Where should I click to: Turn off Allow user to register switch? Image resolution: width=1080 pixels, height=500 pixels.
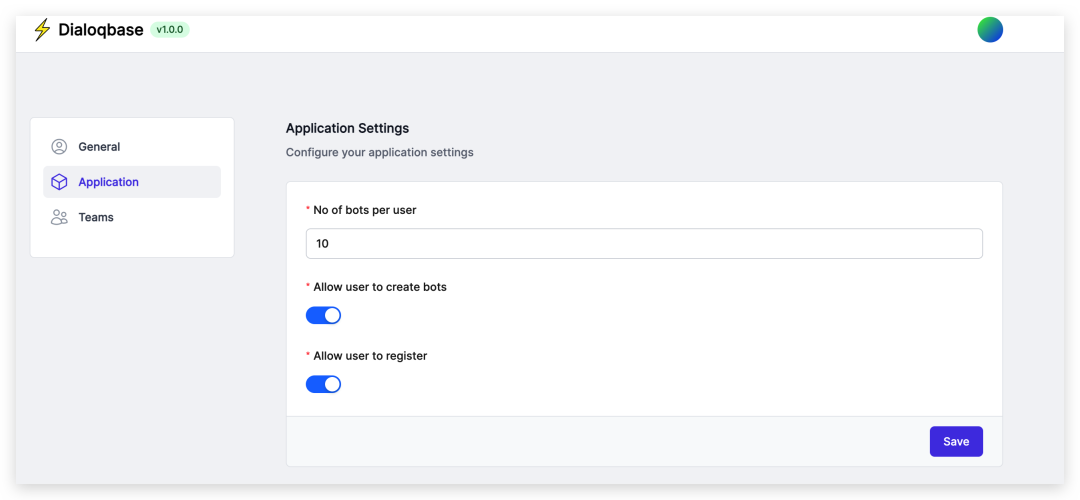coord(323,384)
